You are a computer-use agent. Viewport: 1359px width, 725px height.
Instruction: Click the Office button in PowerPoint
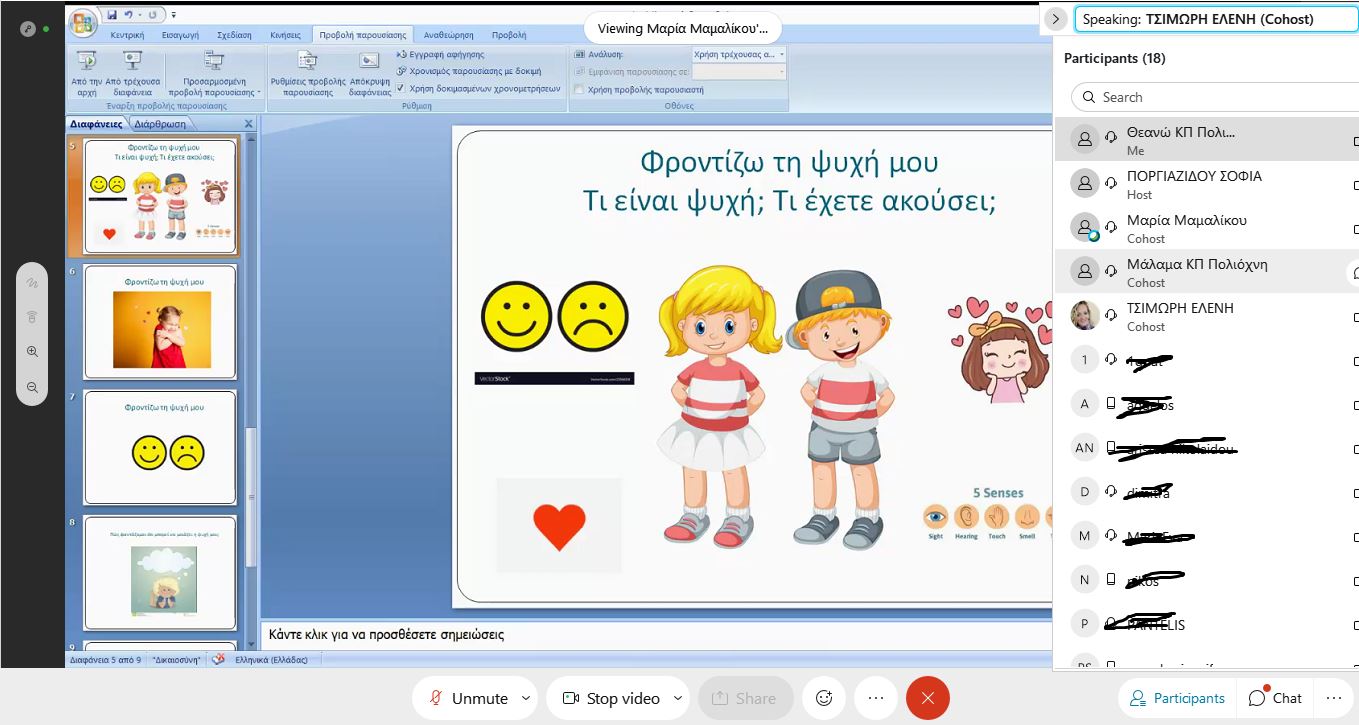click(x=84, y=20)
